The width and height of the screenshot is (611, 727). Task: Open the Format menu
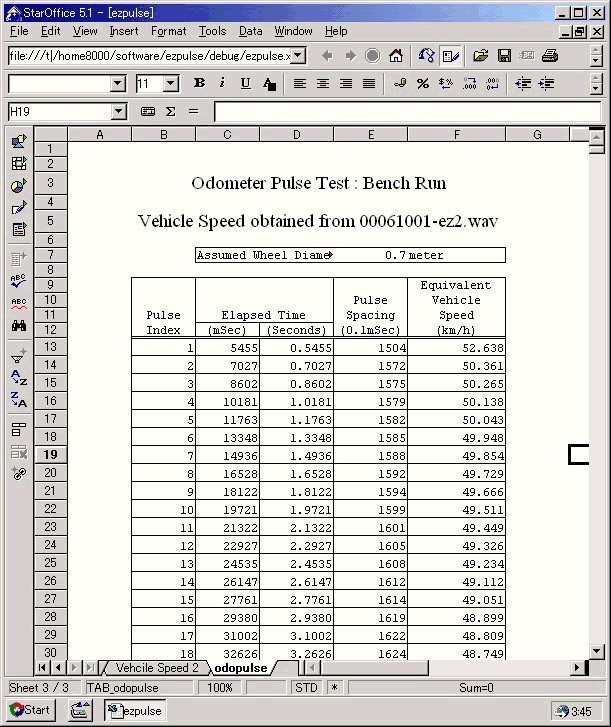tap(168, 31)
